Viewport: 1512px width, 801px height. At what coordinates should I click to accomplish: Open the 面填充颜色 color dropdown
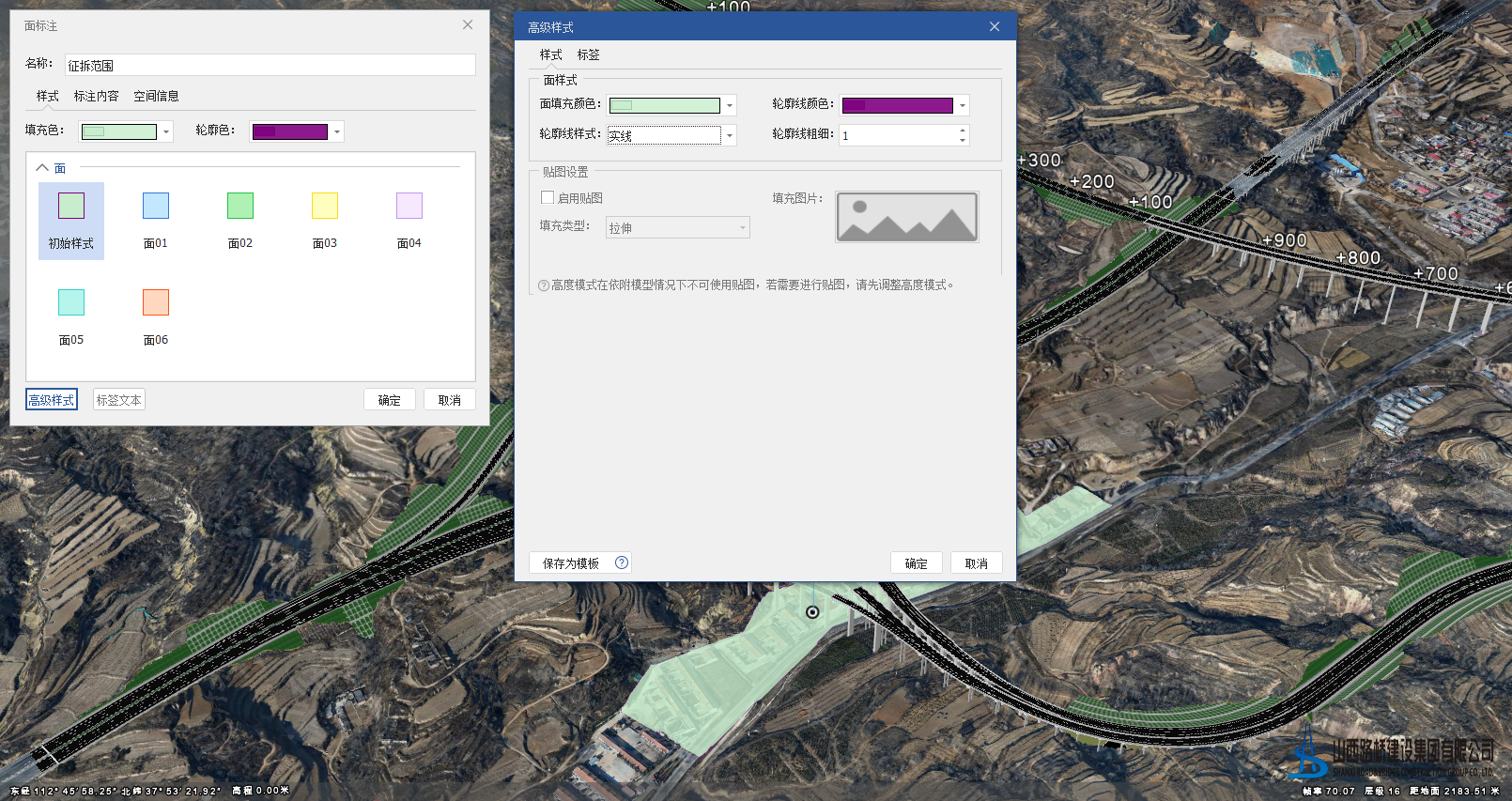coord(730,106)
